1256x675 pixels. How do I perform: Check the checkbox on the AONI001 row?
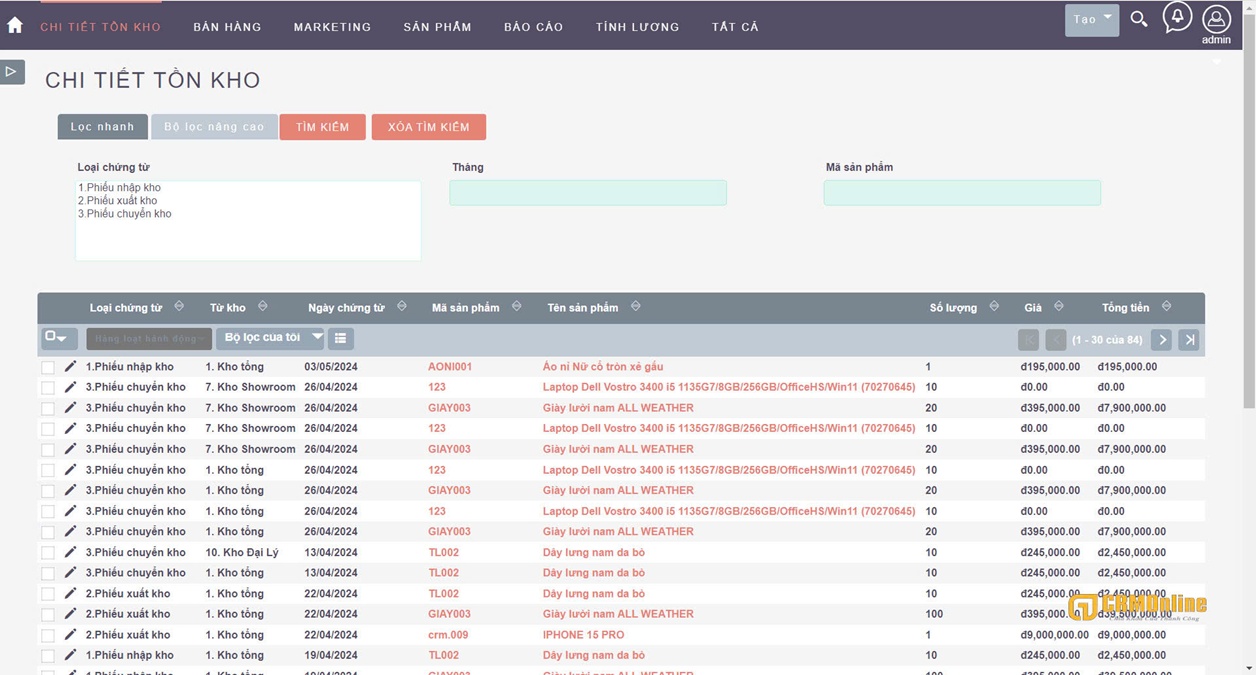point(48,366)
